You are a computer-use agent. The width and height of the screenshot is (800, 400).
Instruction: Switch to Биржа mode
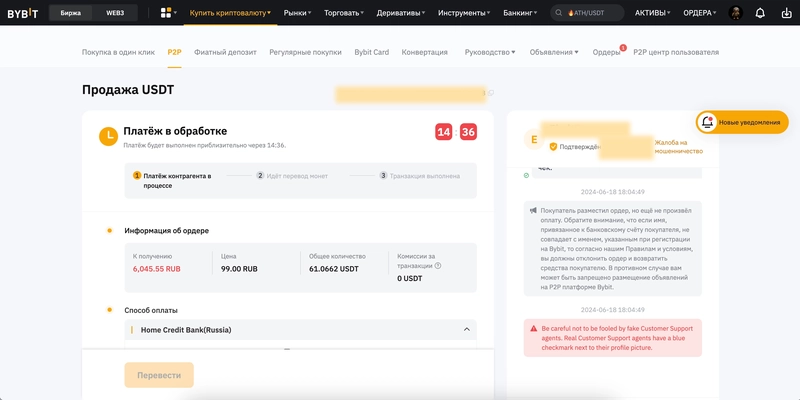(70, 13)
